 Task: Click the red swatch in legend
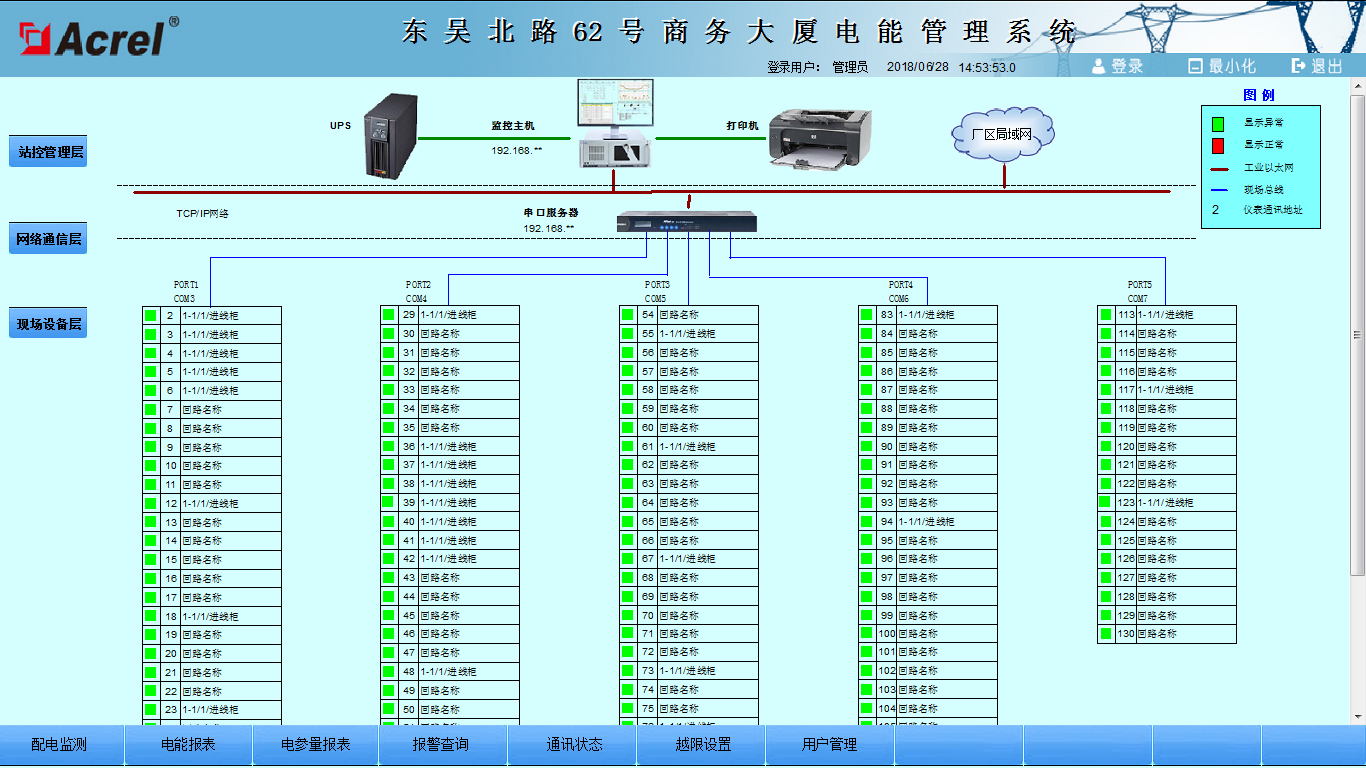pos(1218,147)
